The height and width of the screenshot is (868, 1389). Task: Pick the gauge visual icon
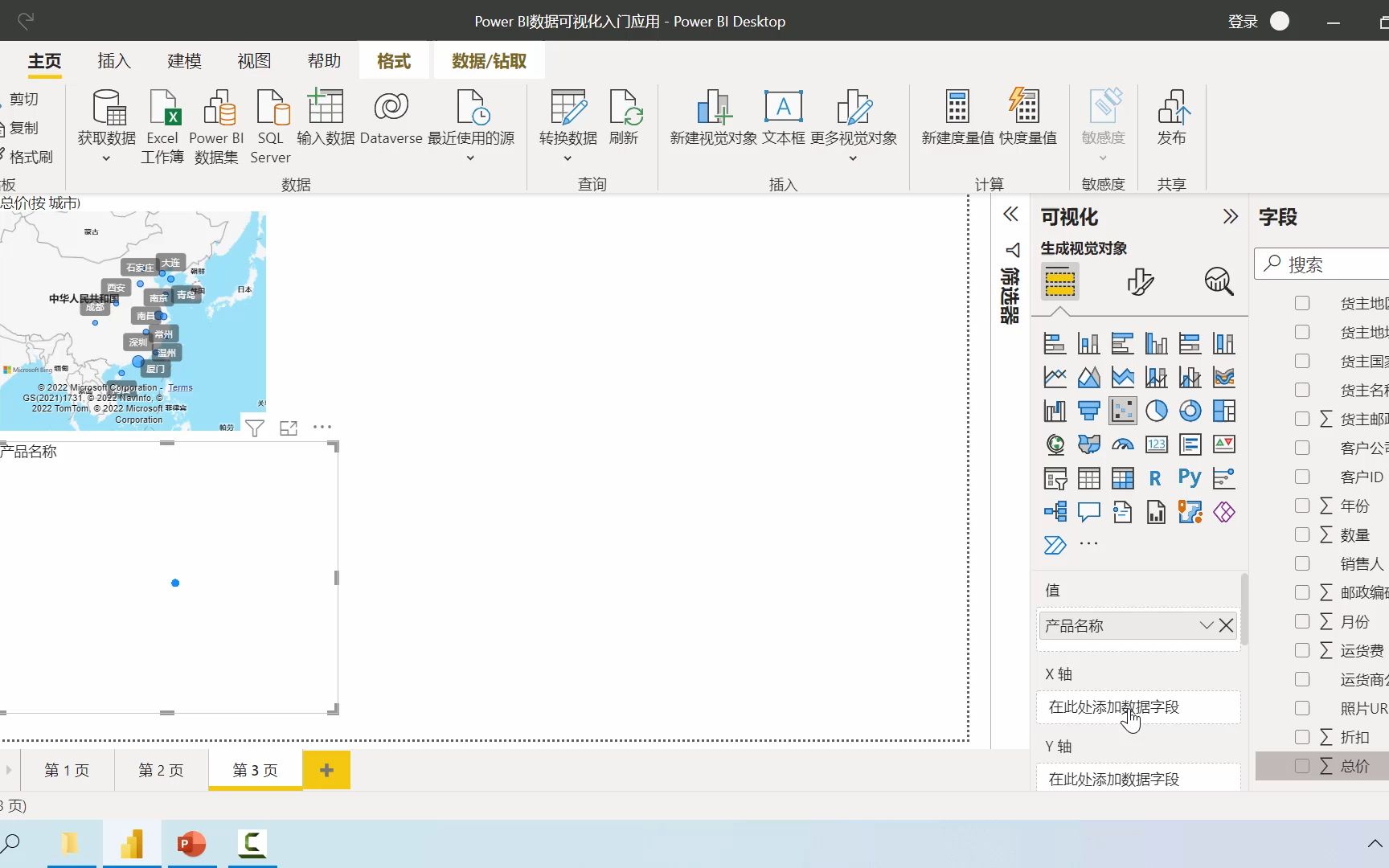[1123, 444]
